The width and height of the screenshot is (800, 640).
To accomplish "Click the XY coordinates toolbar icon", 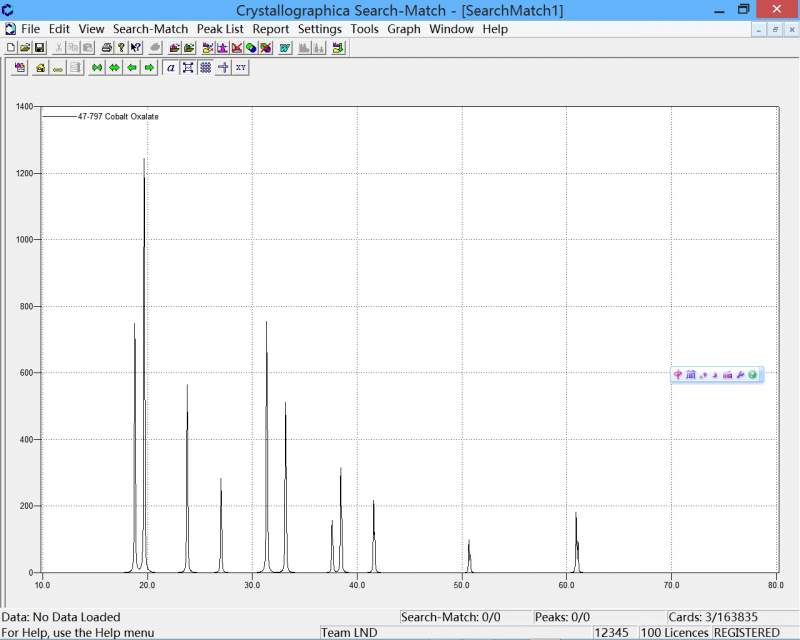I will pyautogui.click(x=241, y=68).
